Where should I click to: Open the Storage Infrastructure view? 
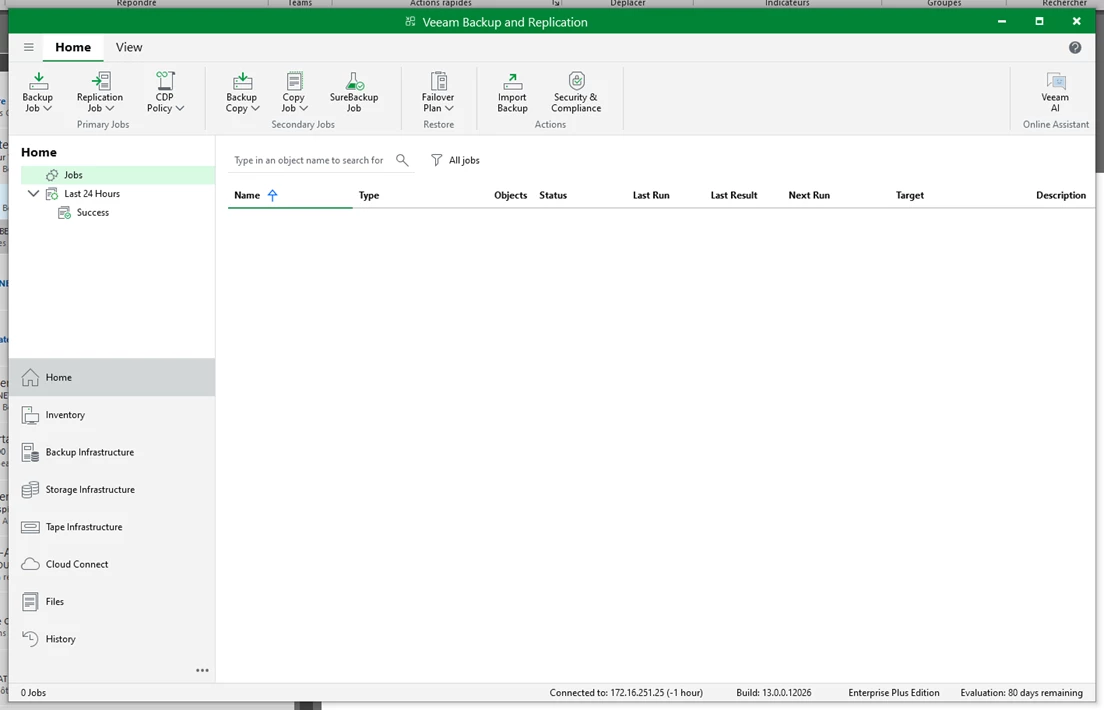coord(112,490)
